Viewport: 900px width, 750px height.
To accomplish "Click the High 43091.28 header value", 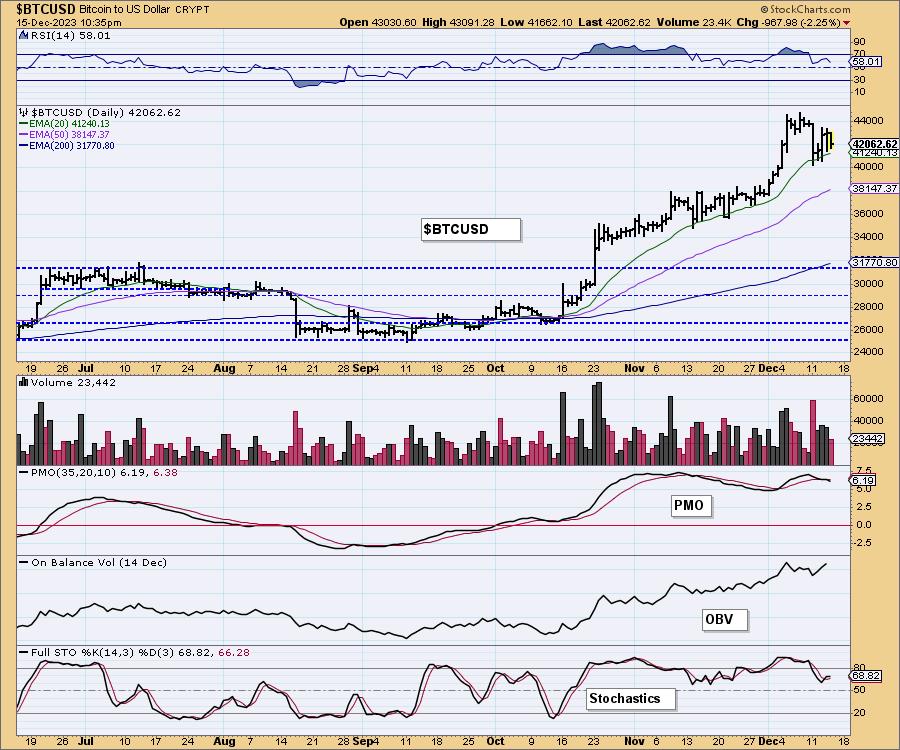I will coord(461,22).
